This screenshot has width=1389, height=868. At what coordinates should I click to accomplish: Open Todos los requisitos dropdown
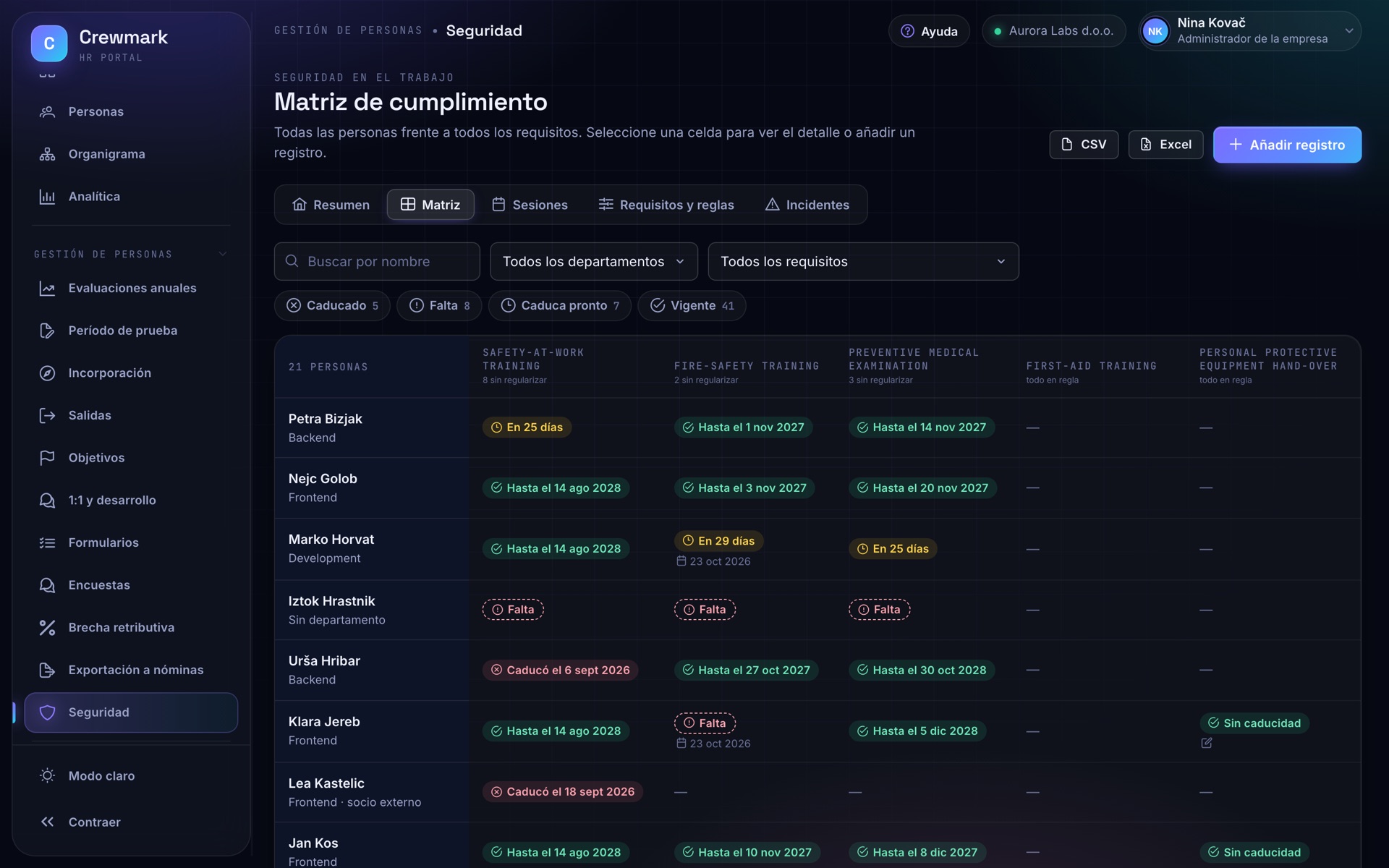(x=863, y=261)
